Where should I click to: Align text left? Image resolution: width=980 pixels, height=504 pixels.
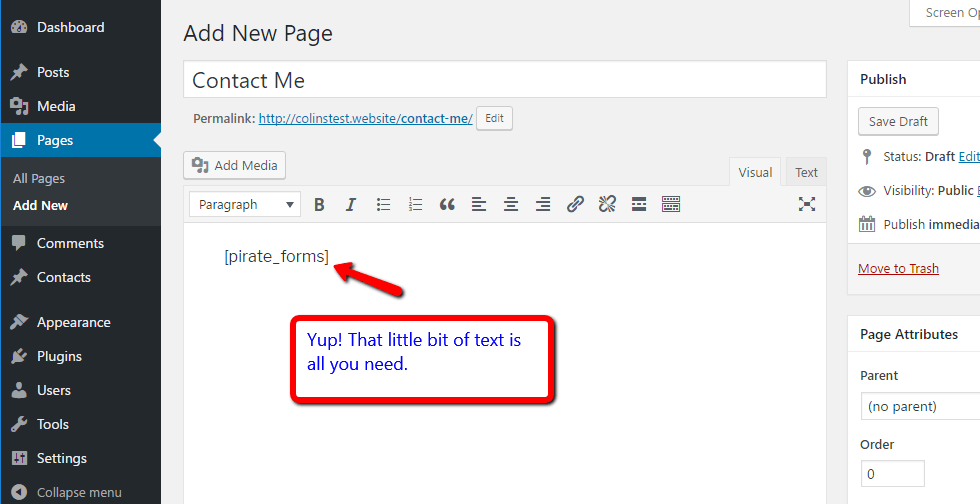[479, 204]
